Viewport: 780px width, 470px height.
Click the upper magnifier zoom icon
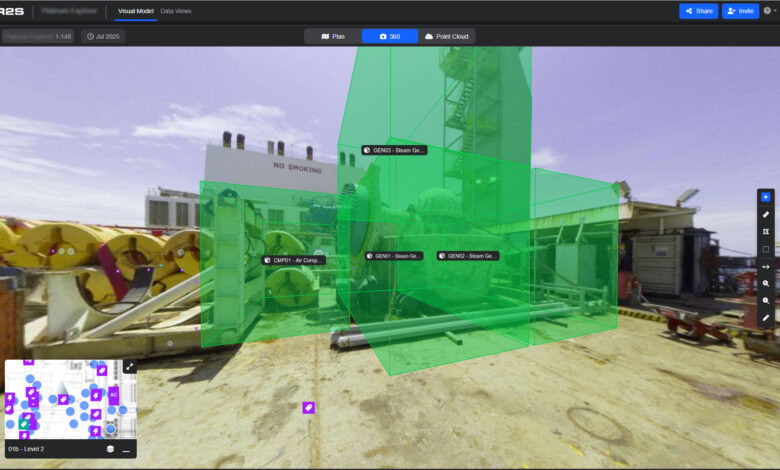[766, 283]
